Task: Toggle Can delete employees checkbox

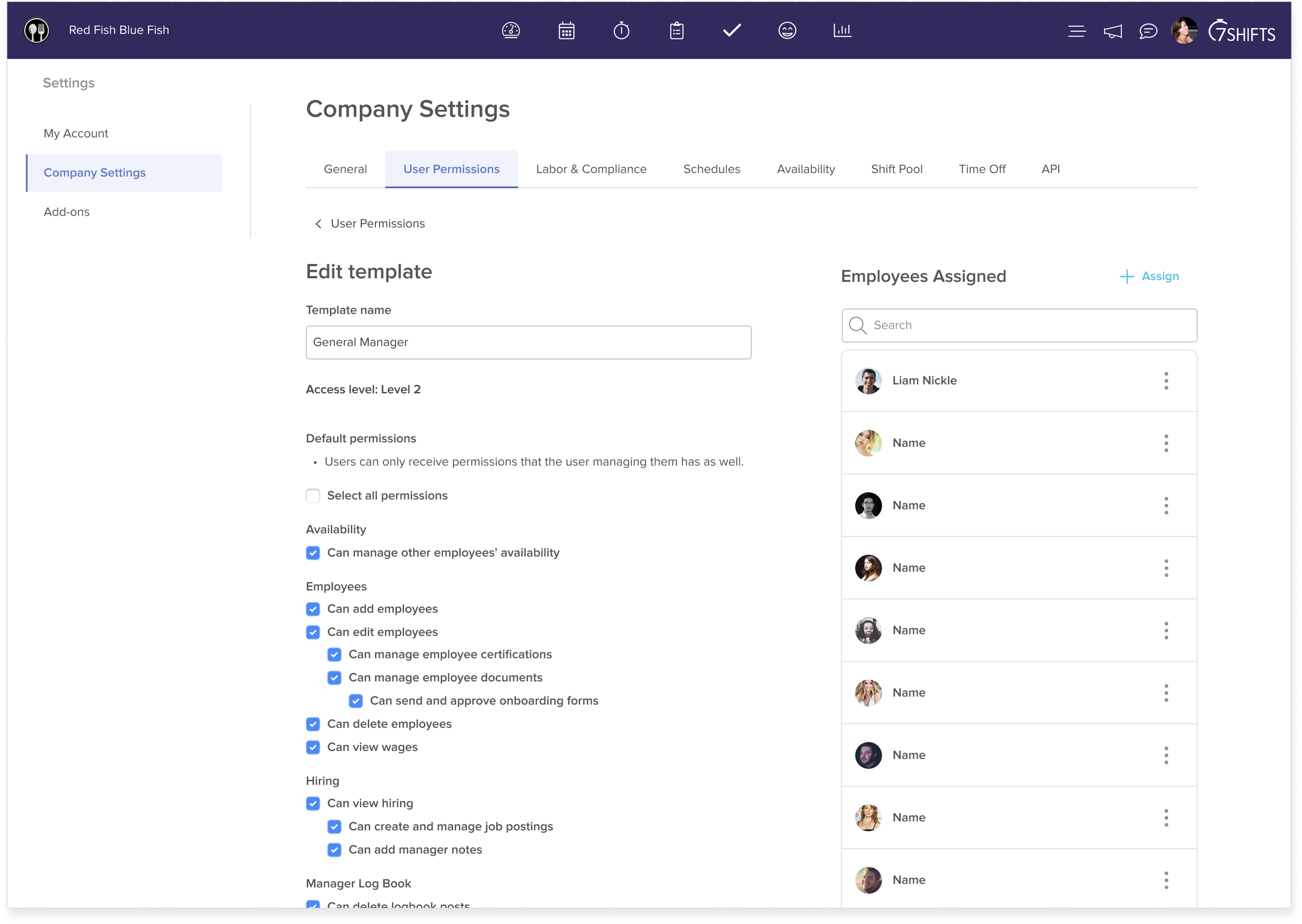Action: tap(313, 723)
